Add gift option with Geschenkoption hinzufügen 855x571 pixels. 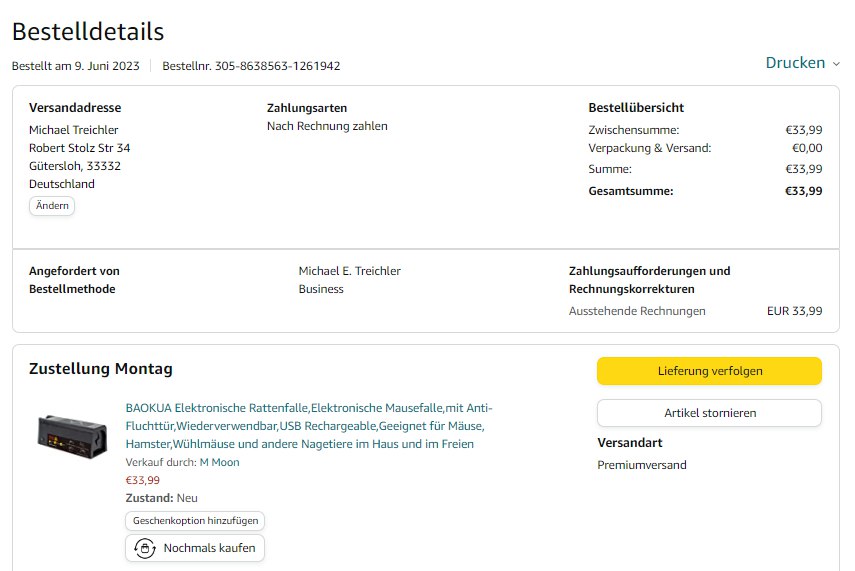pos(195,521)
